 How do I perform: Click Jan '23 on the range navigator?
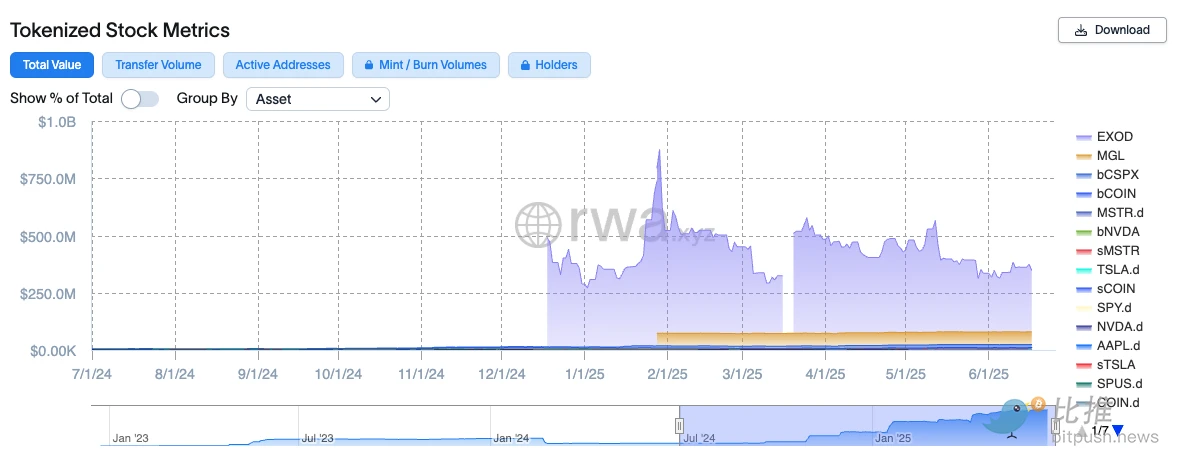pos(129,438)
